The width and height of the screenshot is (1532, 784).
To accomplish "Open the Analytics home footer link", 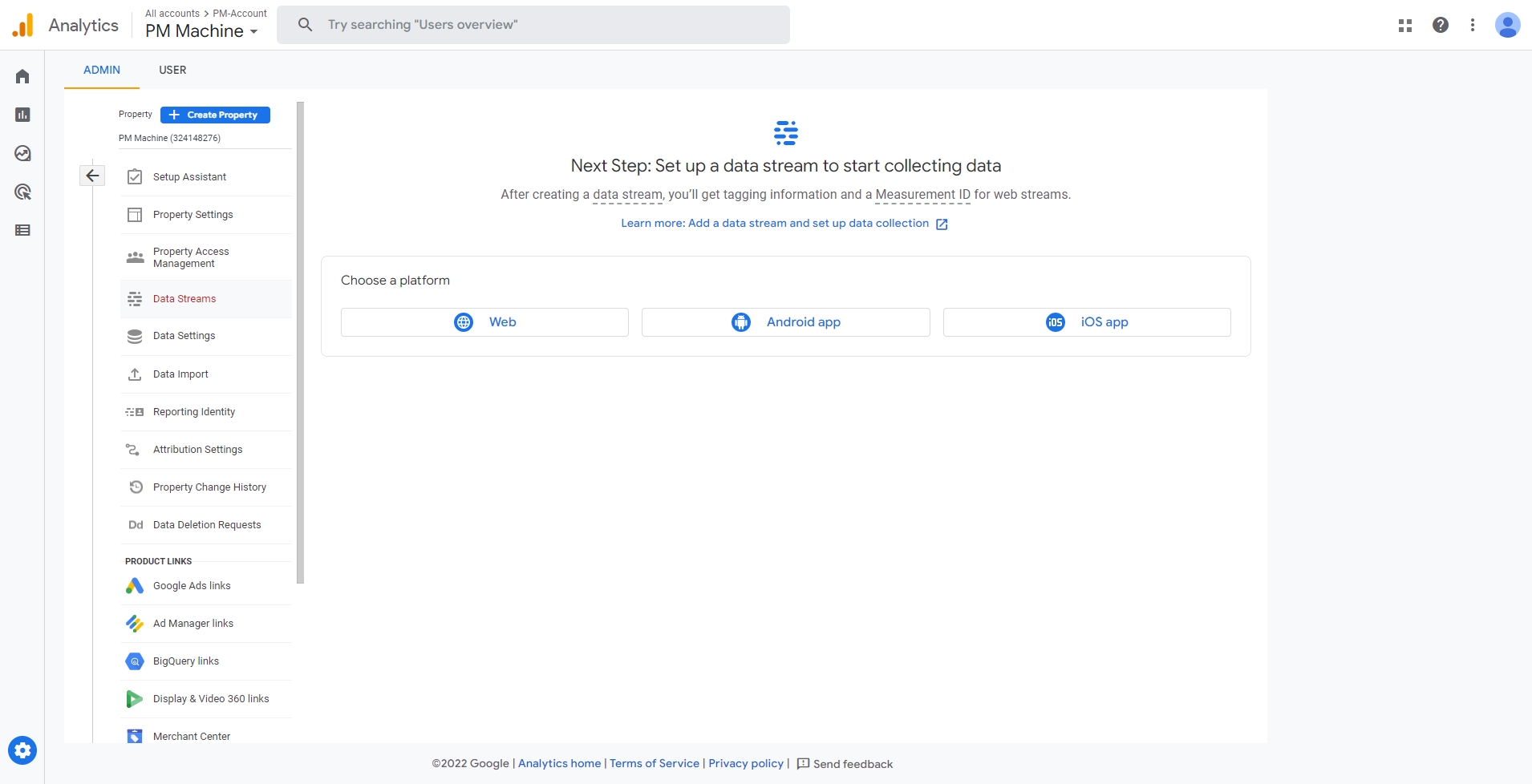I will coord(559,763).
